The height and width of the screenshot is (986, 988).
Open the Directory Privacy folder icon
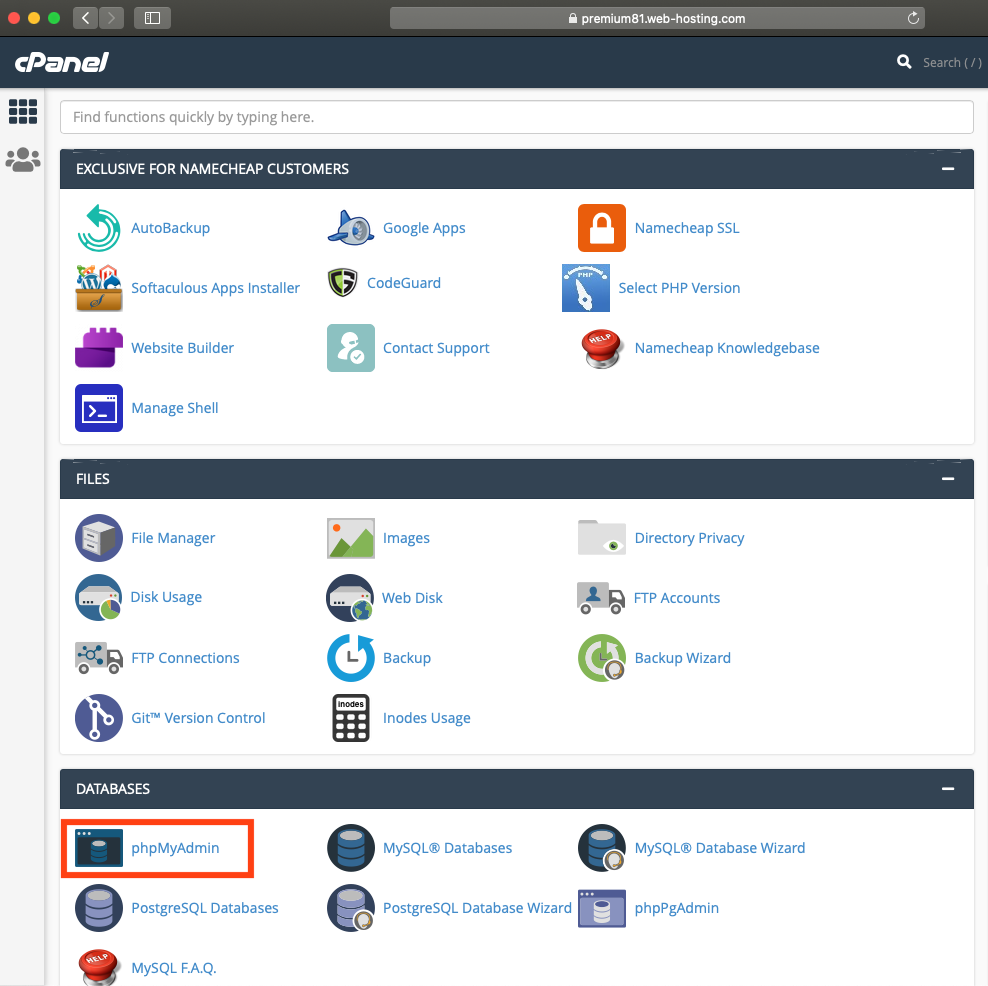[602, 538]
